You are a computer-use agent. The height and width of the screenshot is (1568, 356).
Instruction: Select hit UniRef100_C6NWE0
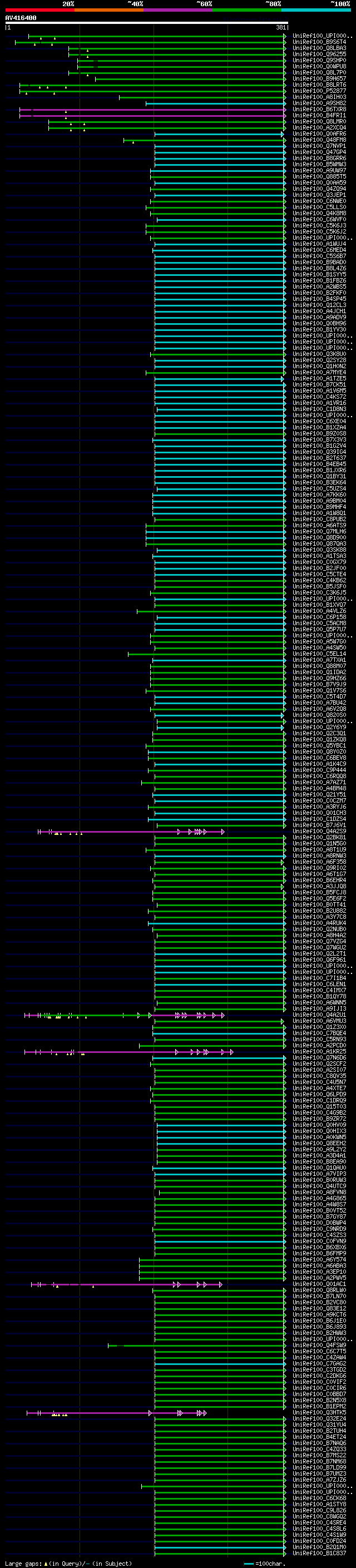point(319,201)
